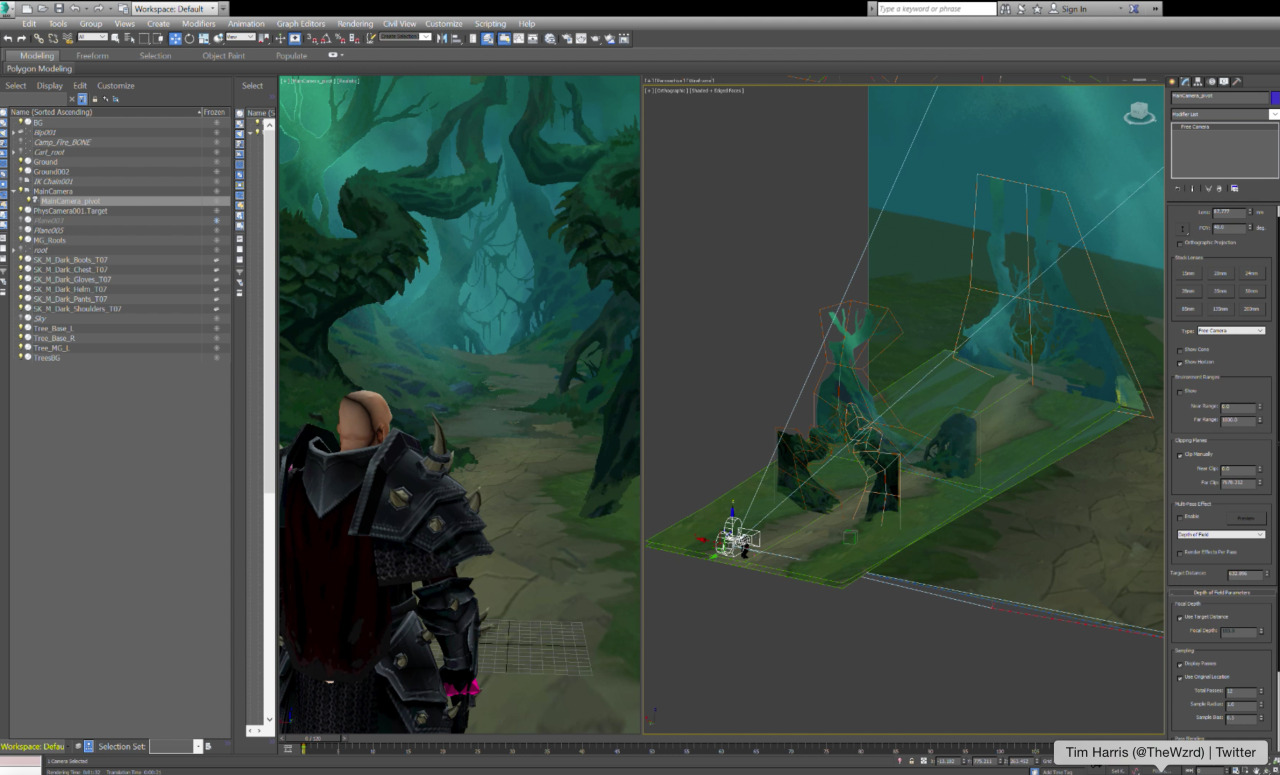Click the object color swatch beside name field
Screen dimensions: 1280x775
point(1275,97)
